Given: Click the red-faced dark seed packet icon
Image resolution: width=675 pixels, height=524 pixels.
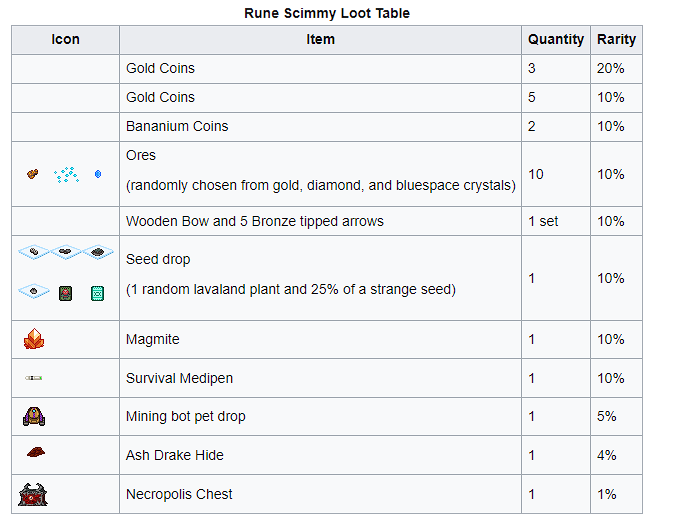Looking at the screenshot, I should pyautogui.click(x=65, y=292).
